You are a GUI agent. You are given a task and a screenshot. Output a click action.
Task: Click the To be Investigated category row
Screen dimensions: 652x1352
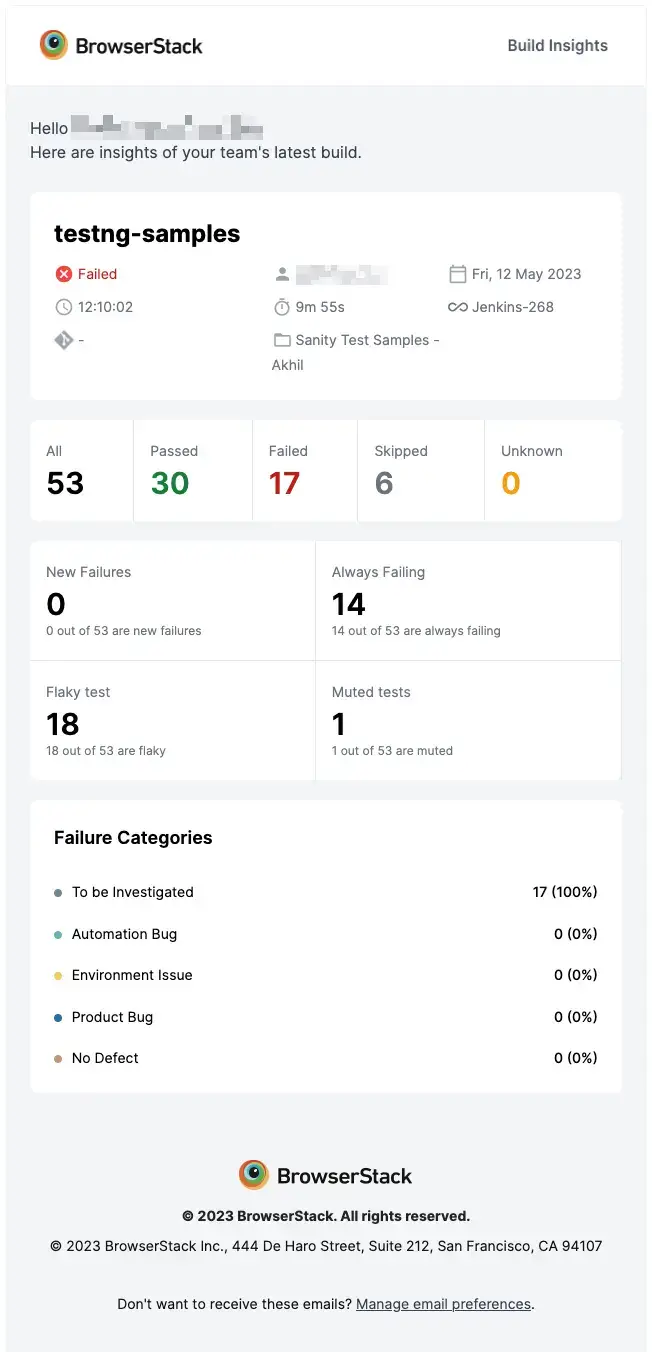click(x=325, y=892)
